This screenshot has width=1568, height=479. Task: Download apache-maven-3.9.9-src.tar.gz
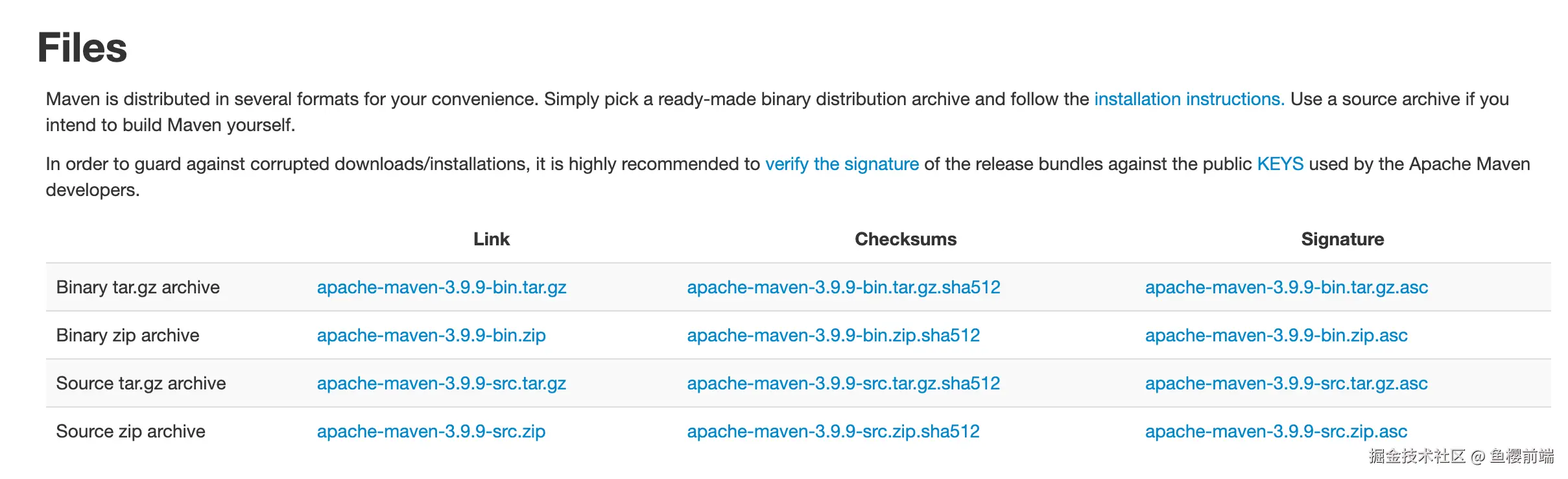click(x=441, y=384)
